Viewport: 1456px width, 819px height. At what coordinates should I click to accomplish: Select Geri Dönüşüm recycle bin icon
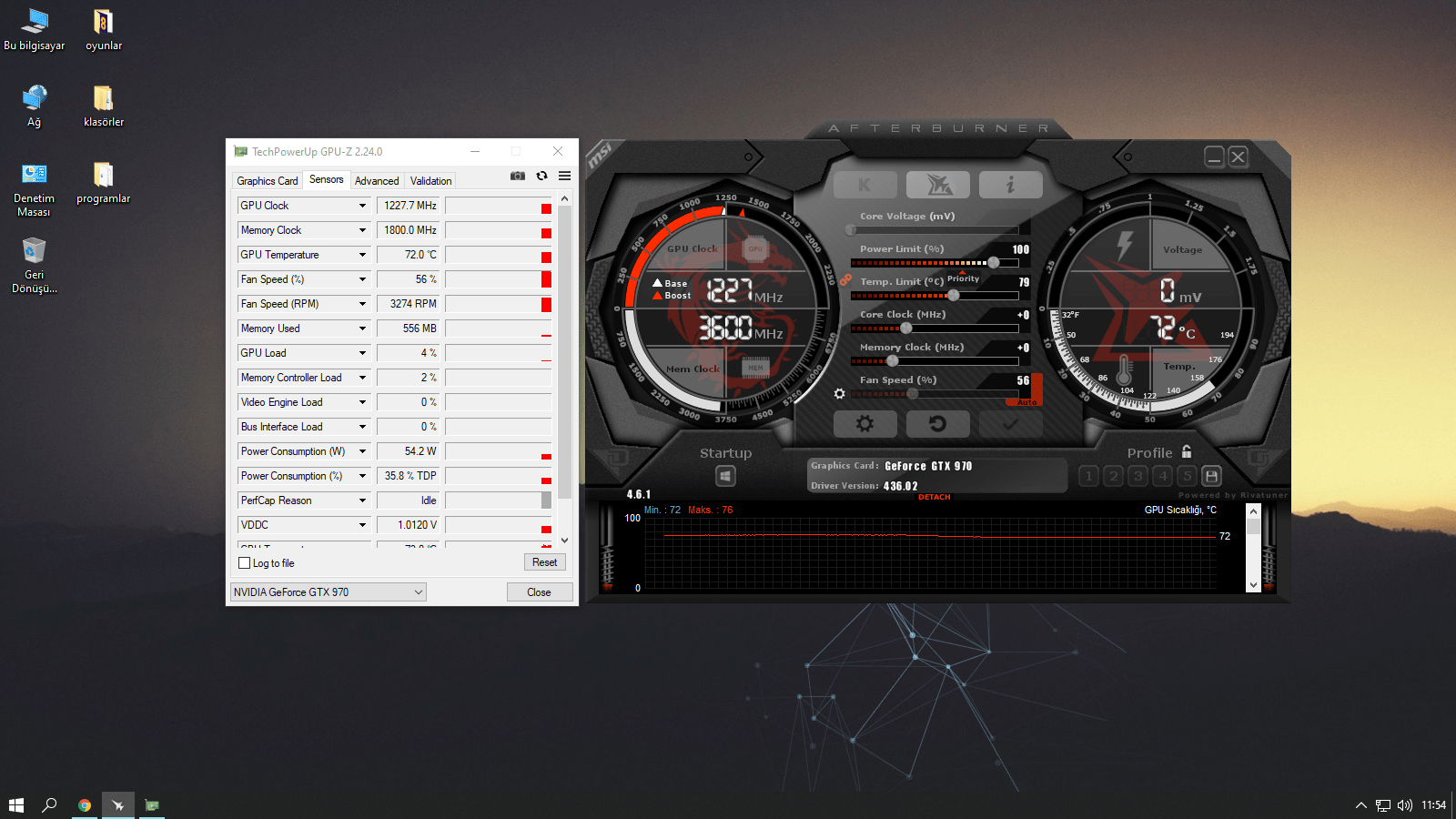(35, 266)
